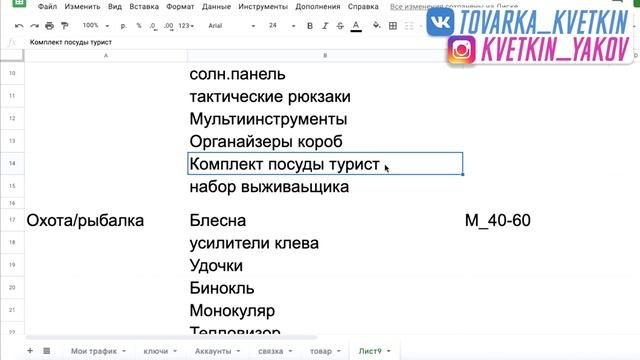Decrease decimal places (.0)
640x360 pixels.
tap(153, 26)
